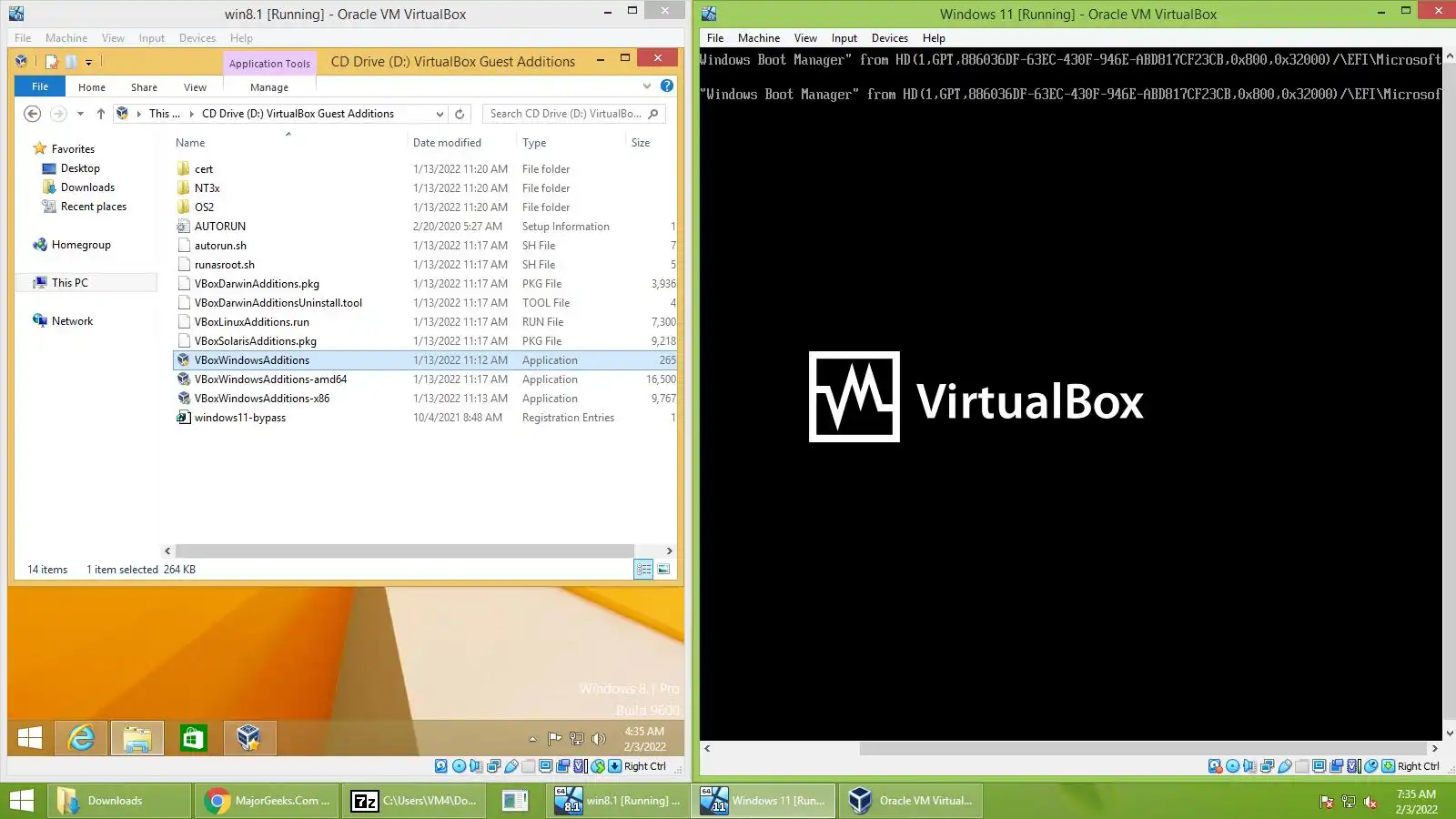Select the cert folder
1456x819 pixels.
[204, 169]
